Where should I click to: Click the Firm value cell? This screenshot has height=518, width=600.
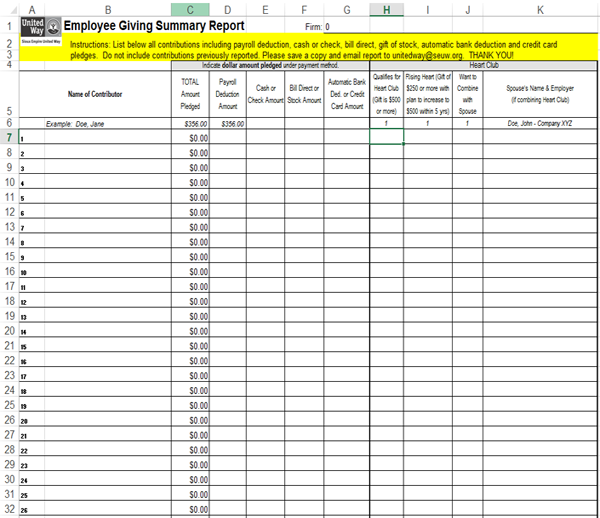347,27
